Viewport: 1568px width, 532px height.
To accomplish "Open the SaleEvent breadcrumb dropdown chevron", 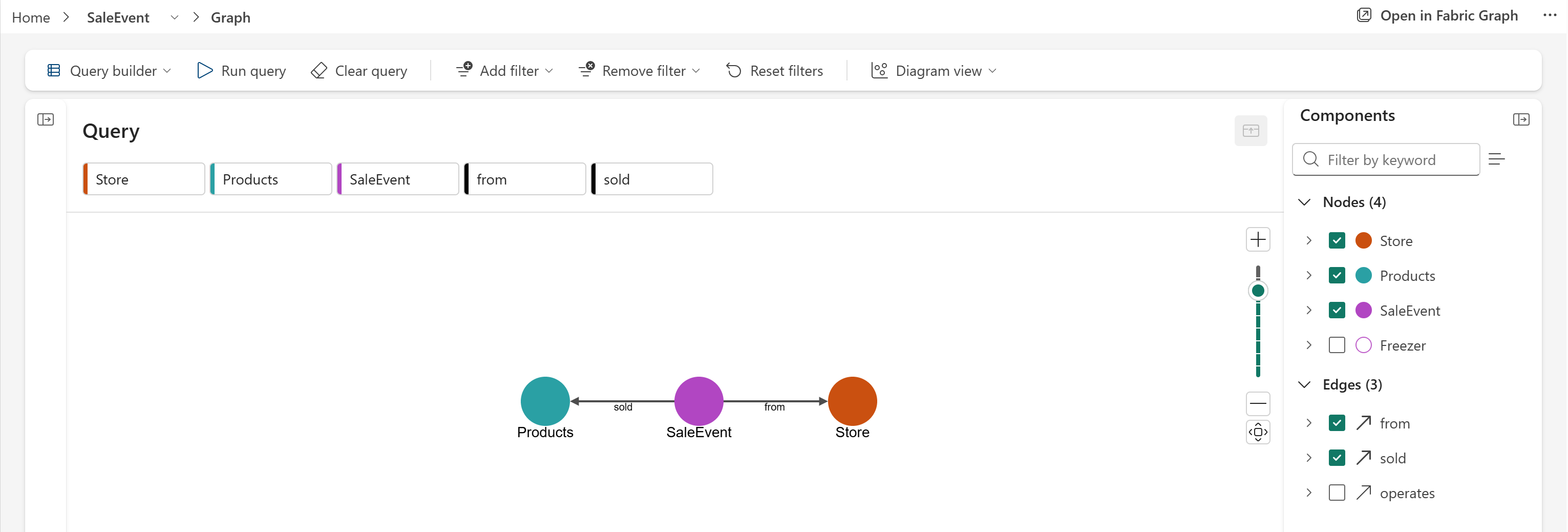I will pos(175,17).
